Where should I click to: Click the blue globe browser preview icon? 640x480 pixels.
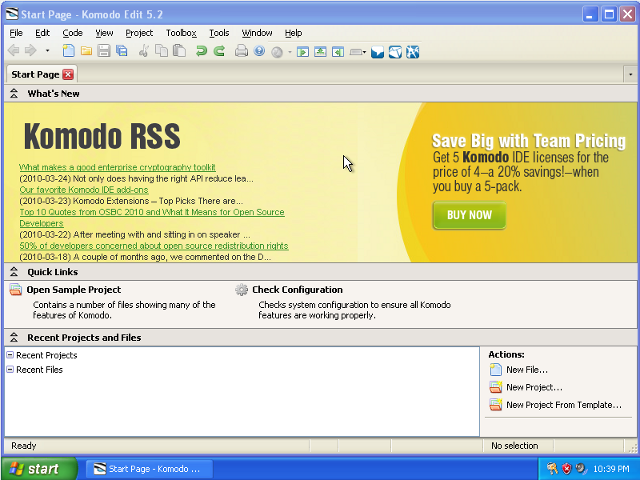coord(259,51)
